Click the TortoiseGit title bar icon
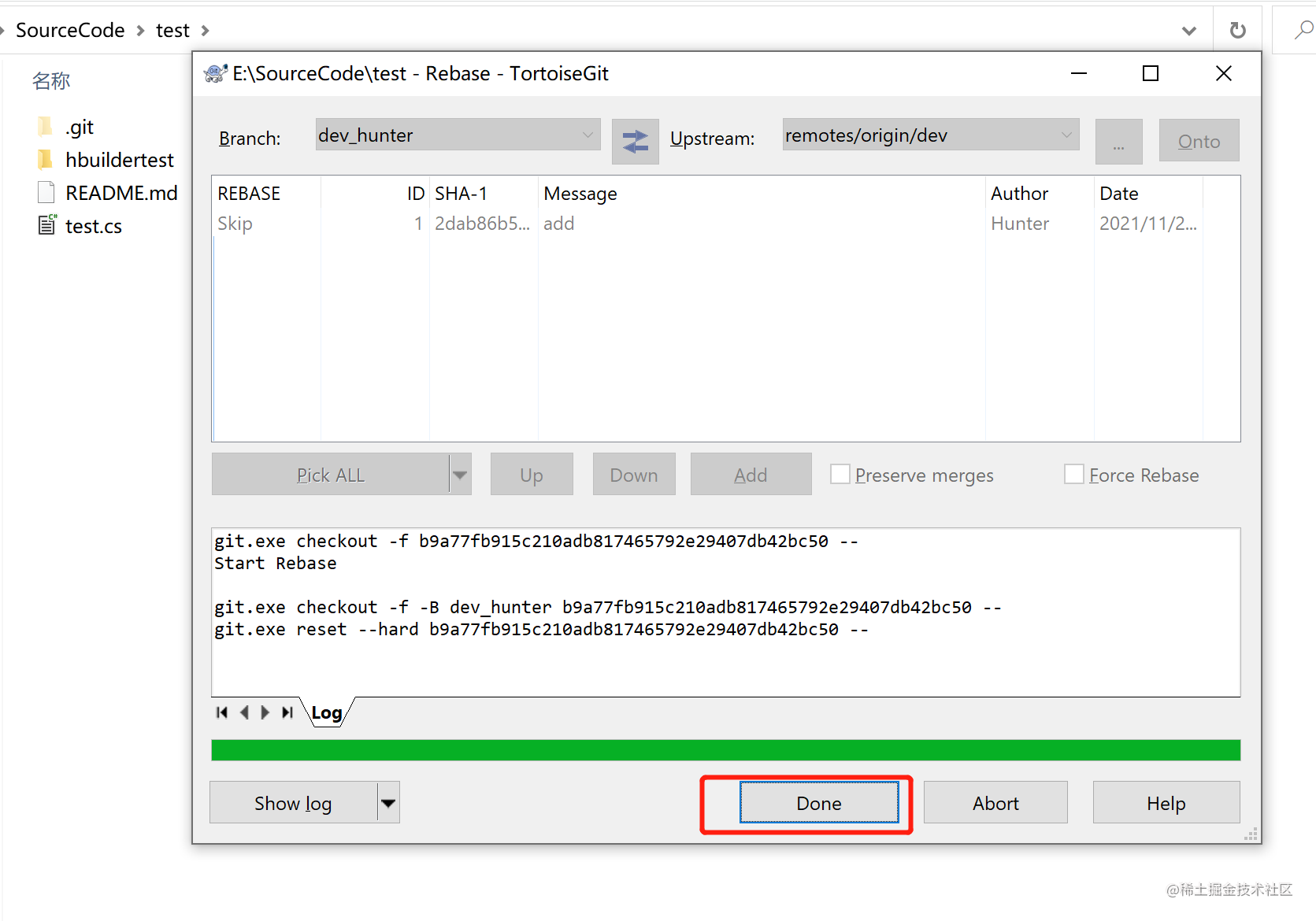This screenshot has height=921, width=1316. pyautogui.click(x=215, y=73)
